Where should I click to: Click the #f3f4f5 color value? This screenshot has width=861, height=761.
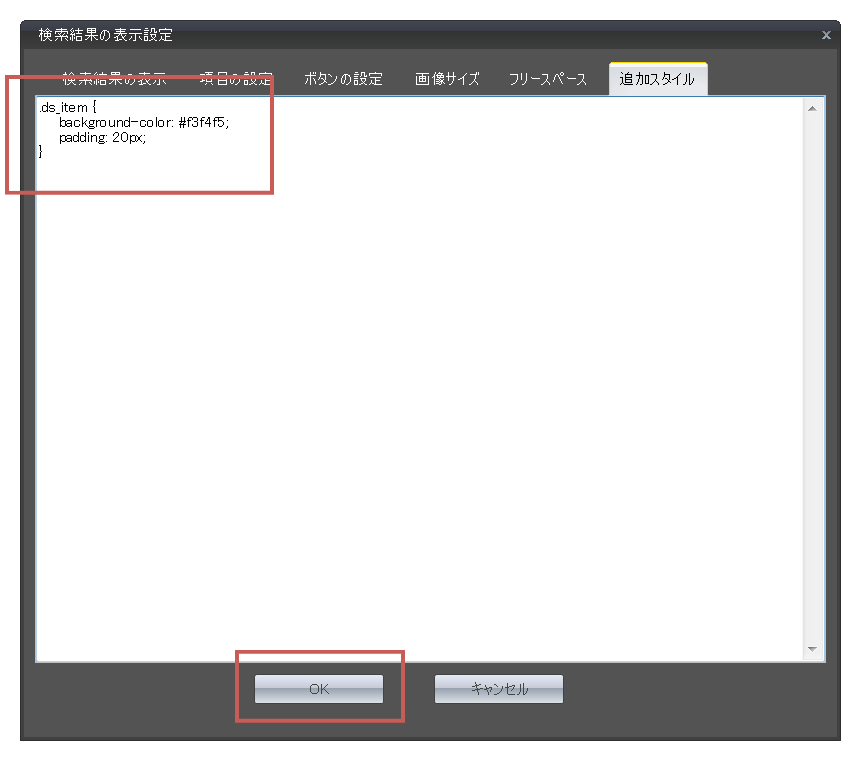point(203,122)
